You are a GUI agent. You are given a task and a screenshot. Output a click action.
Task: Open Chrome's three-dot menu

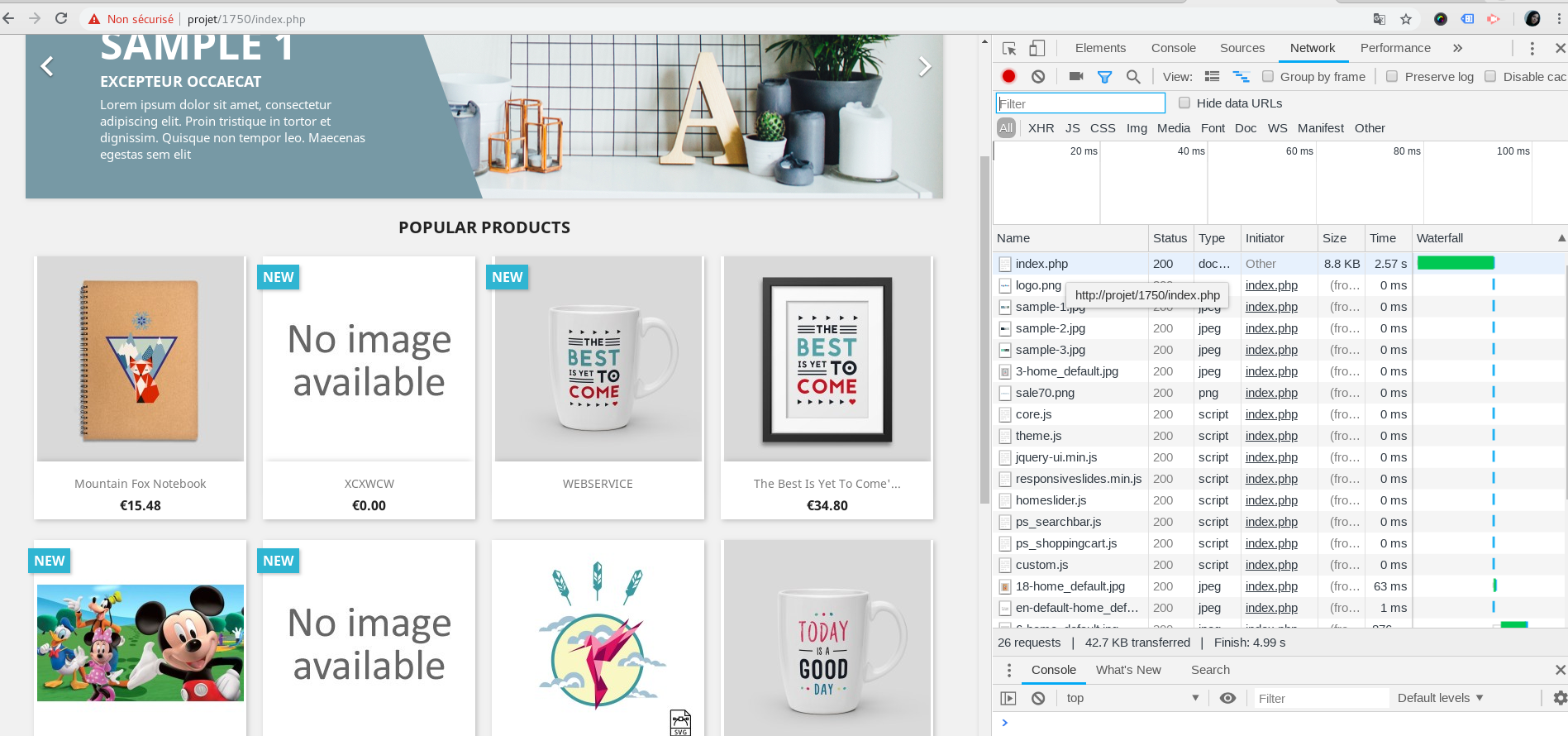tap(1559, 19)
